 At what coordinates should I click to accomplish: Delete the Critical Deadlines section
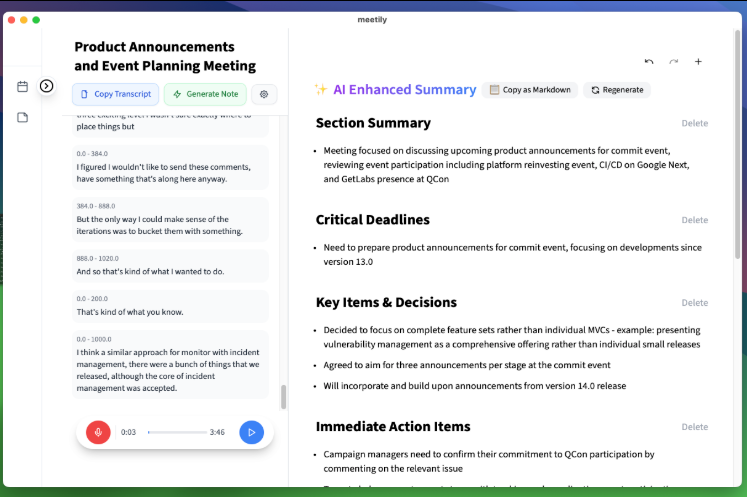(695, 220)
